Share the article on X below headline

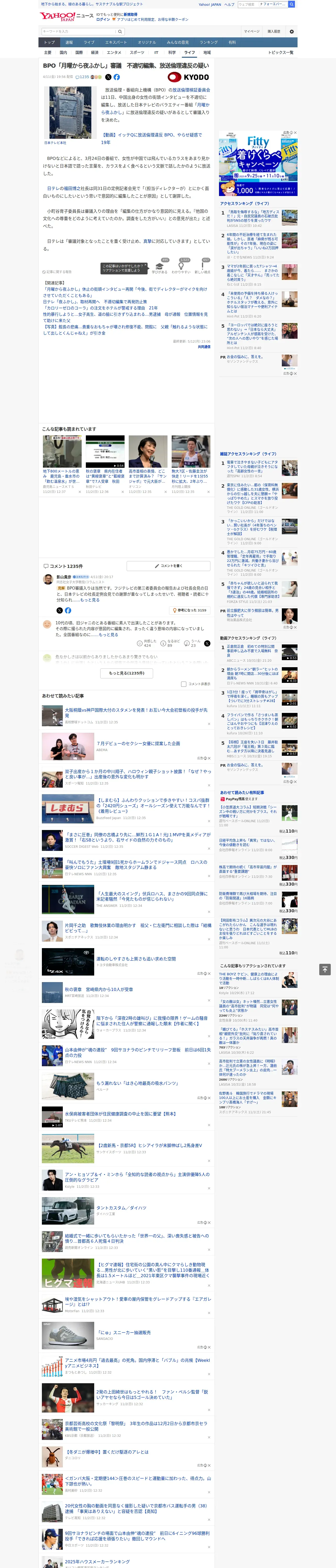[x=109, y=77]
